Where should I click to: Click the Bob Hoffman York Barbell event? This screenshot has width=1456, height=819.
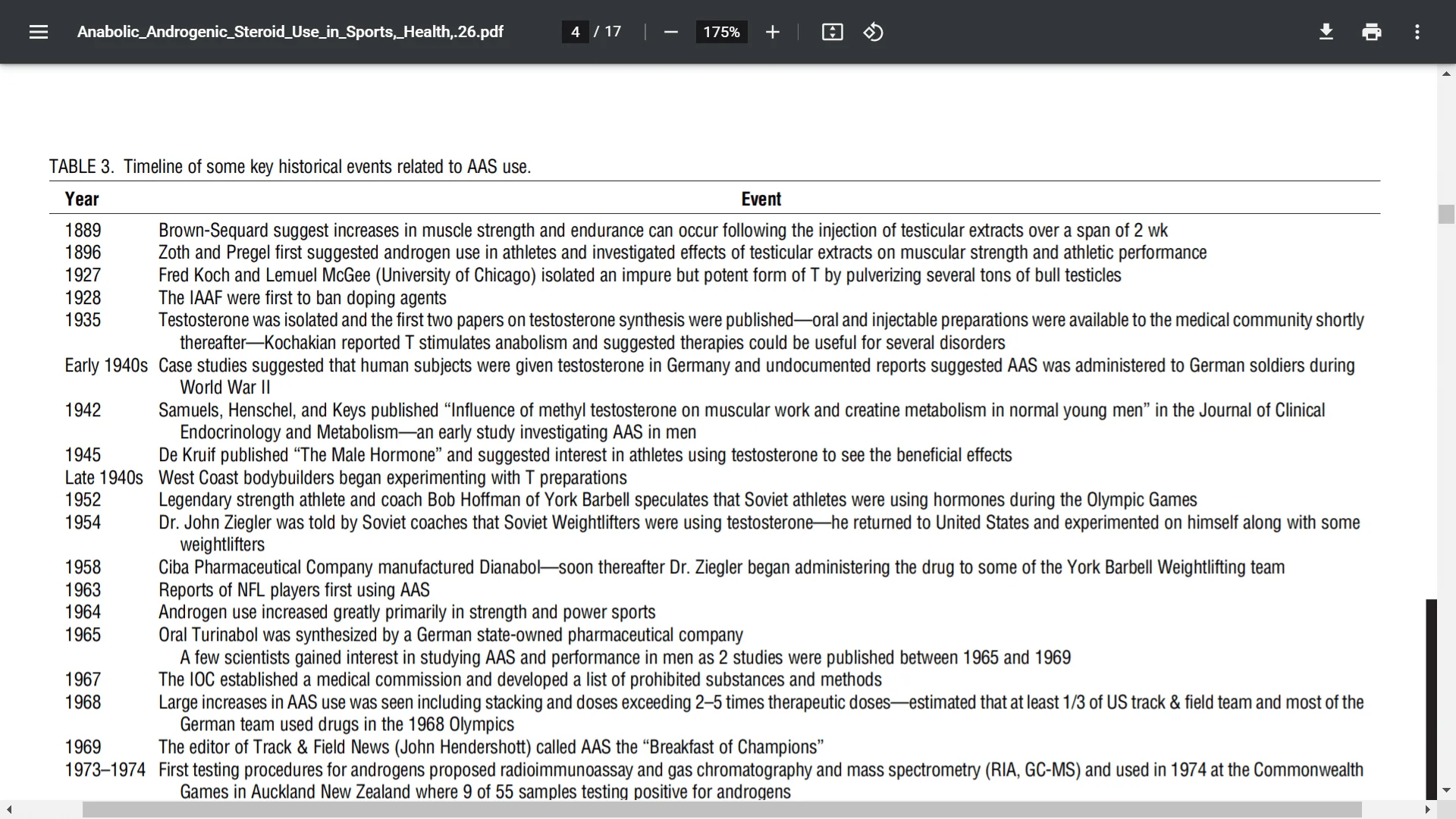pos(677,500)
